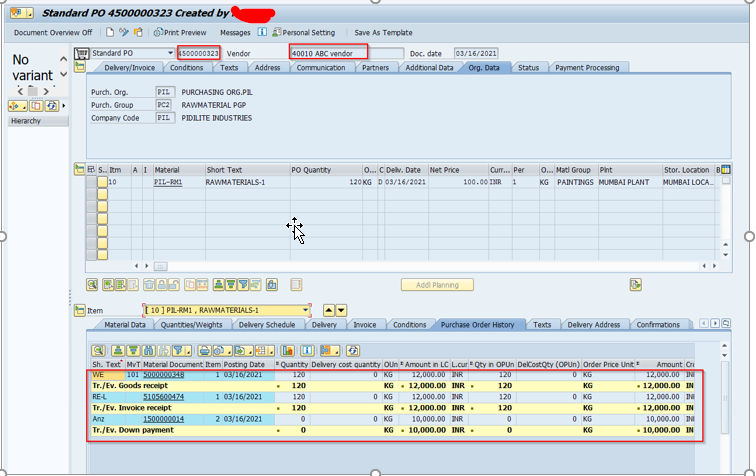Image resolution: width=756 pixels, height=476 pixels.
Task: Open the Additional Data tab
Action: tap(429, 68)
